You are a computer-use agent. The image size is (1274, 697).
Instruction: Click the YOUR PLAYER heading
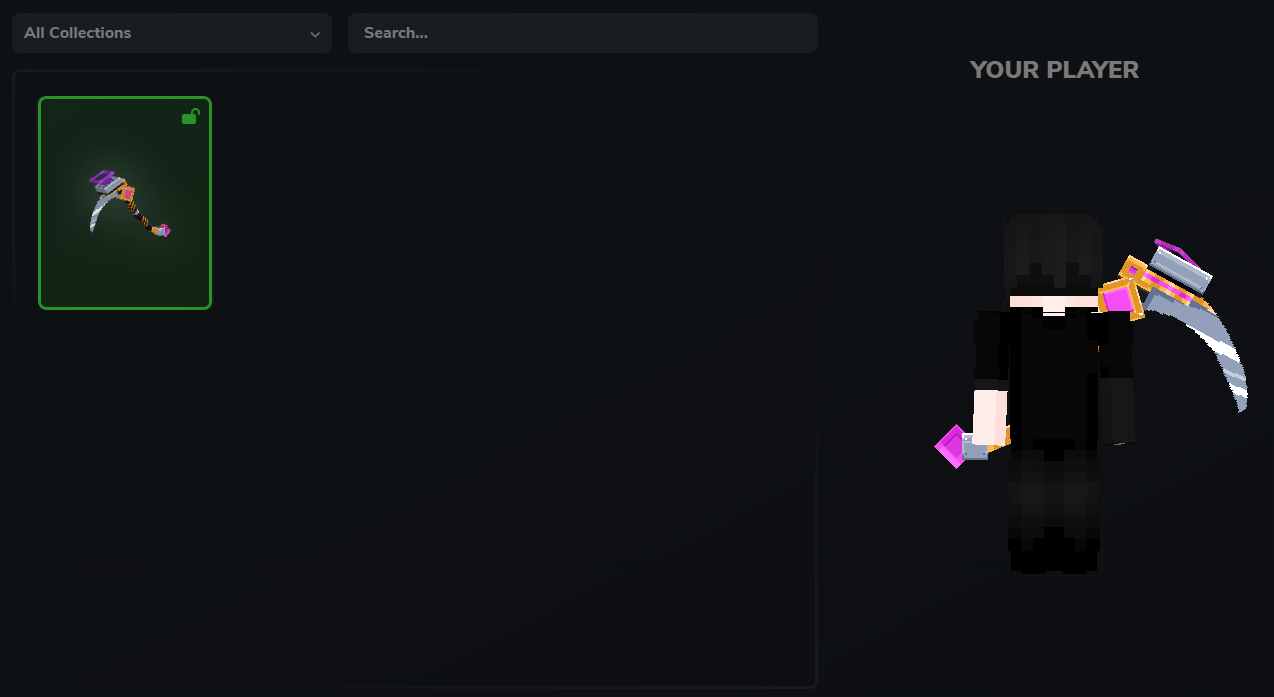(1054, 70)
